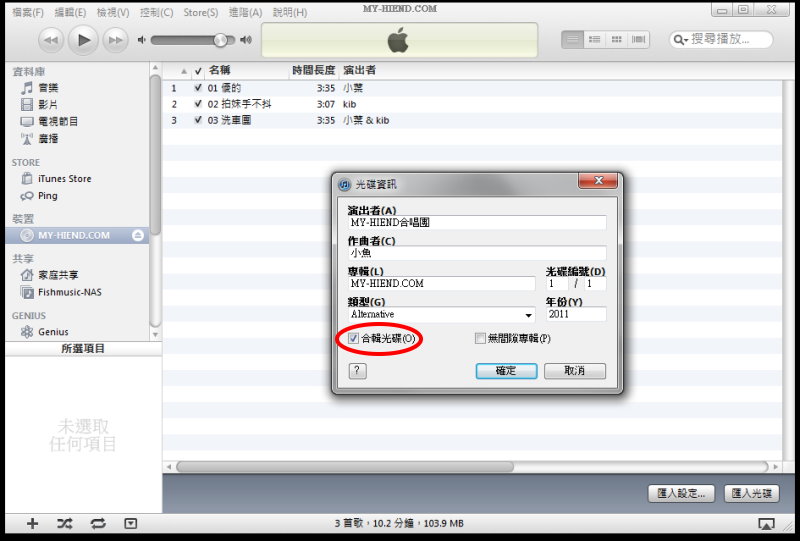Confirm with the 確定 button
The width and height of the screenshot is (800, 541).
(x=505, y=370)
